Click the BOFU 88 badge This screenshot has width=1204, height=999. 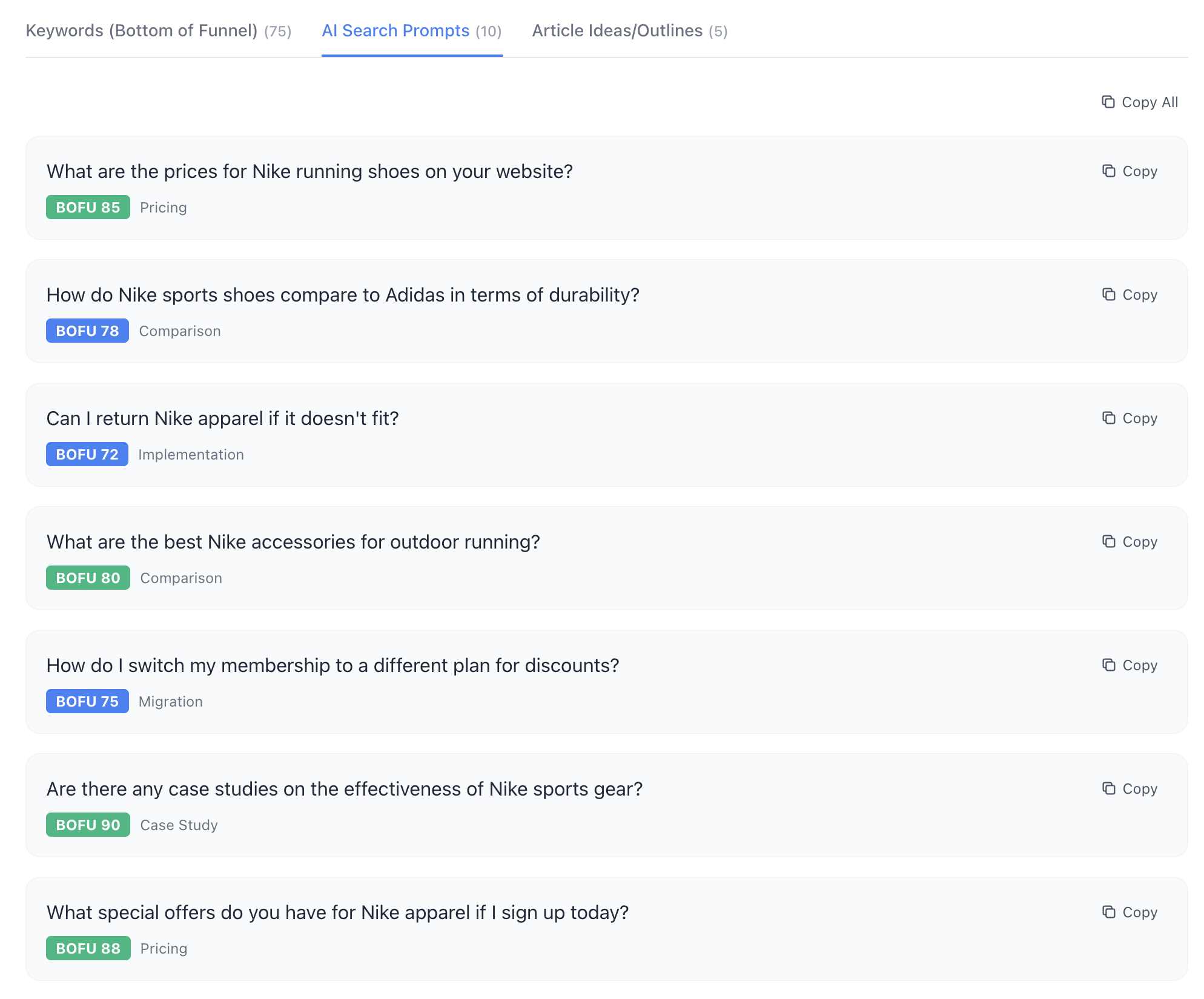tap(88, 948)
